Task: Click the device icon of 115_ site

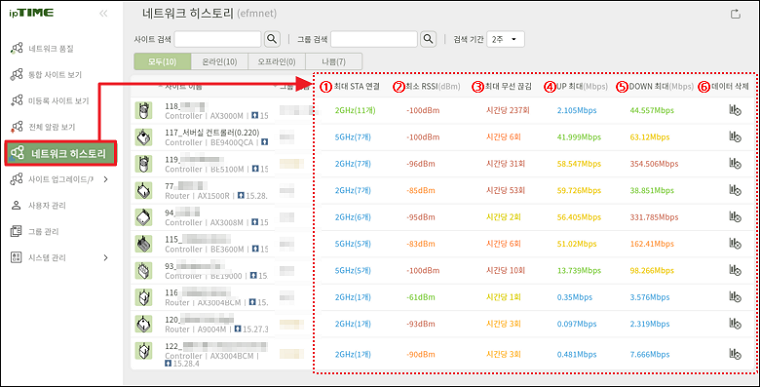Action: [143, 244]
